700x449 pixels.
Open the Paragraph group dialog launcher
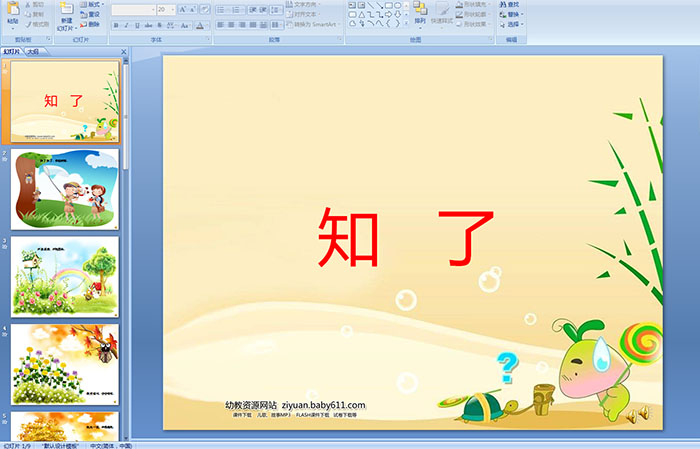click(x=340, y=40)
